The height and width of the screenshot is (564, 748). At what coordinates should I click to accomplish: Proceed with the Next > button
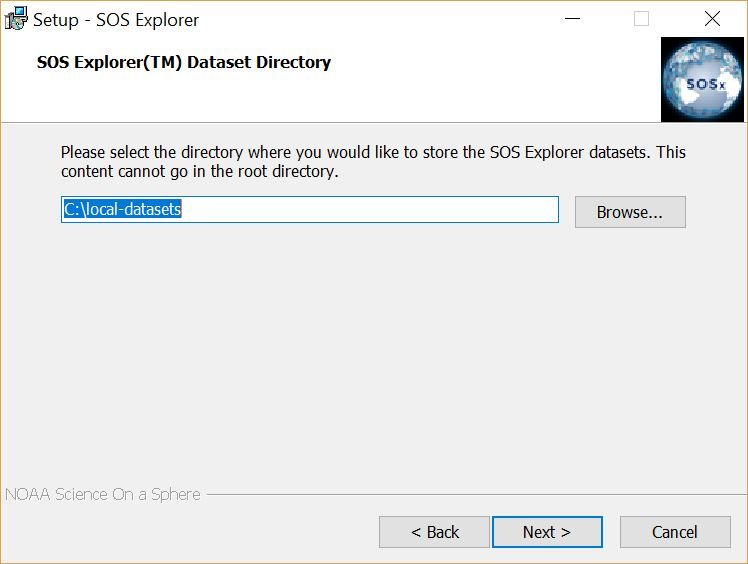[x=547, y=532]
